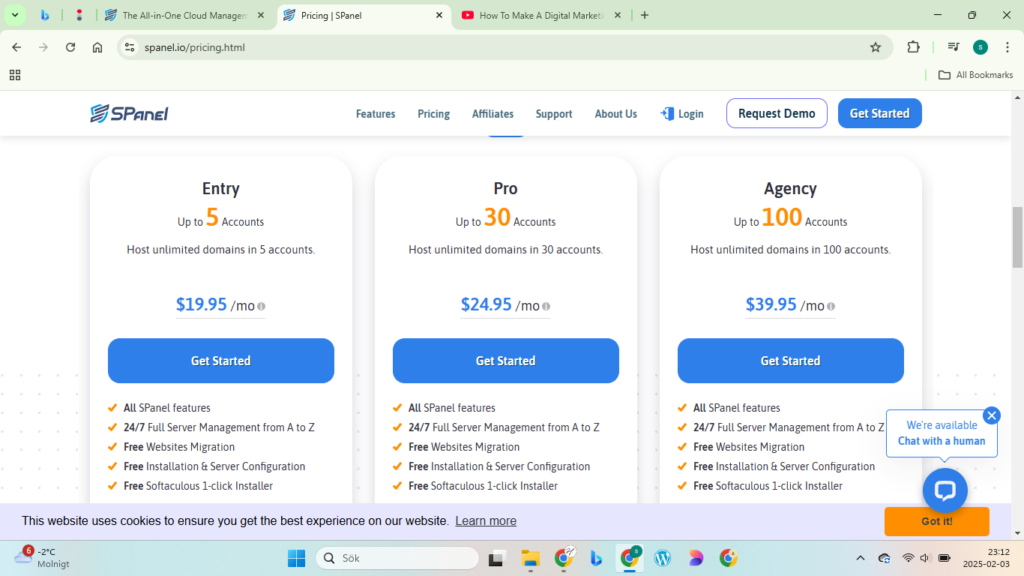Open the Wi-Fi network tray icon
Viewport: 1024px width, 576px height.
pyautogui.click(x=908, y=558)
